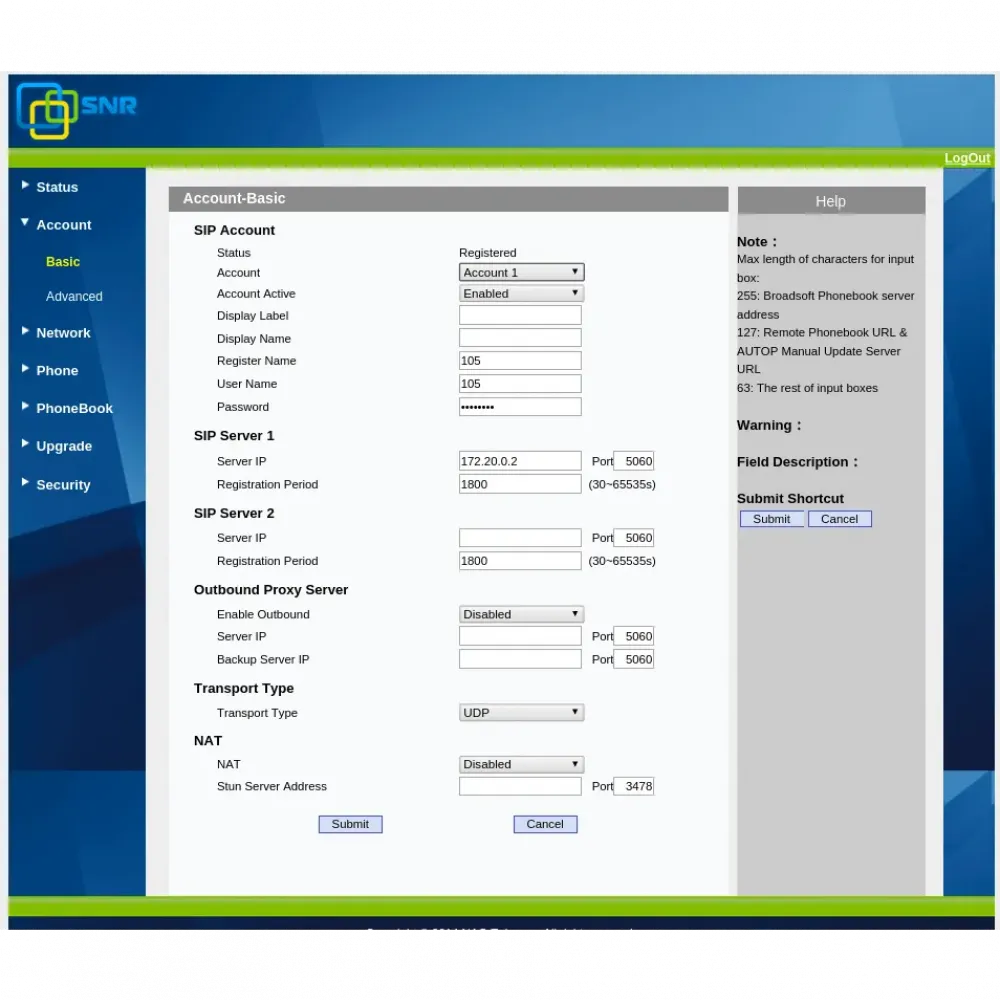This screenshot has width=1000, height=1000.
Task: Open the Phone section
Action: (57, 371)
